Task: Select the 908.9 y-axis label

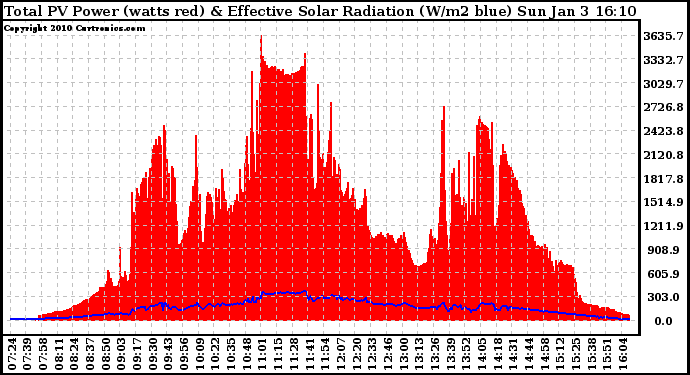Action: [x=664, y=250]
